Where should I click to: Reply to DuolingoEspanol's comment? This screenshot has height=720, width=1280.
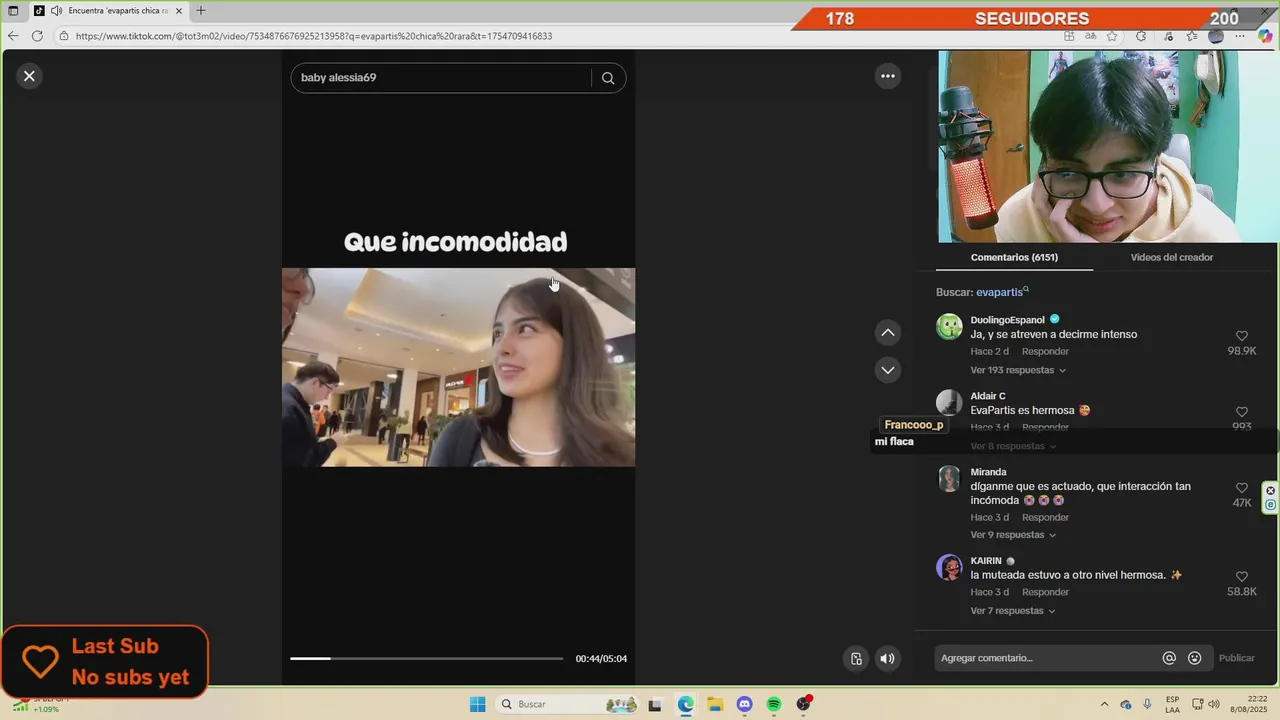[1045, 352]
